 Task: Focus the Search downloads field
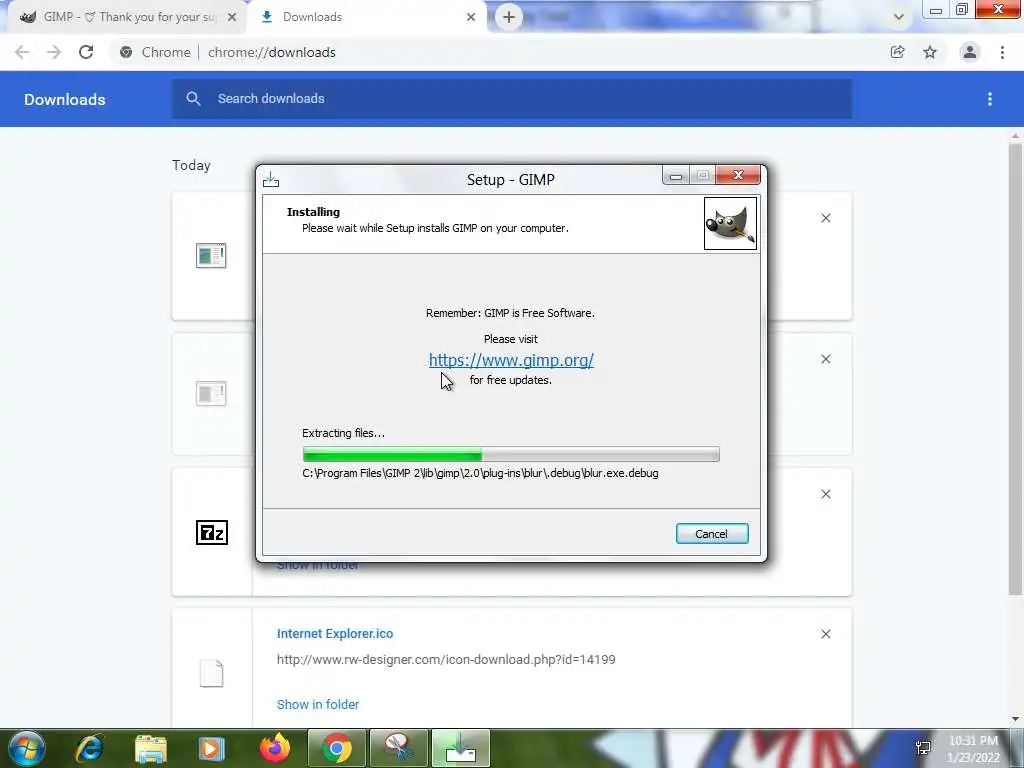[511, 99]
